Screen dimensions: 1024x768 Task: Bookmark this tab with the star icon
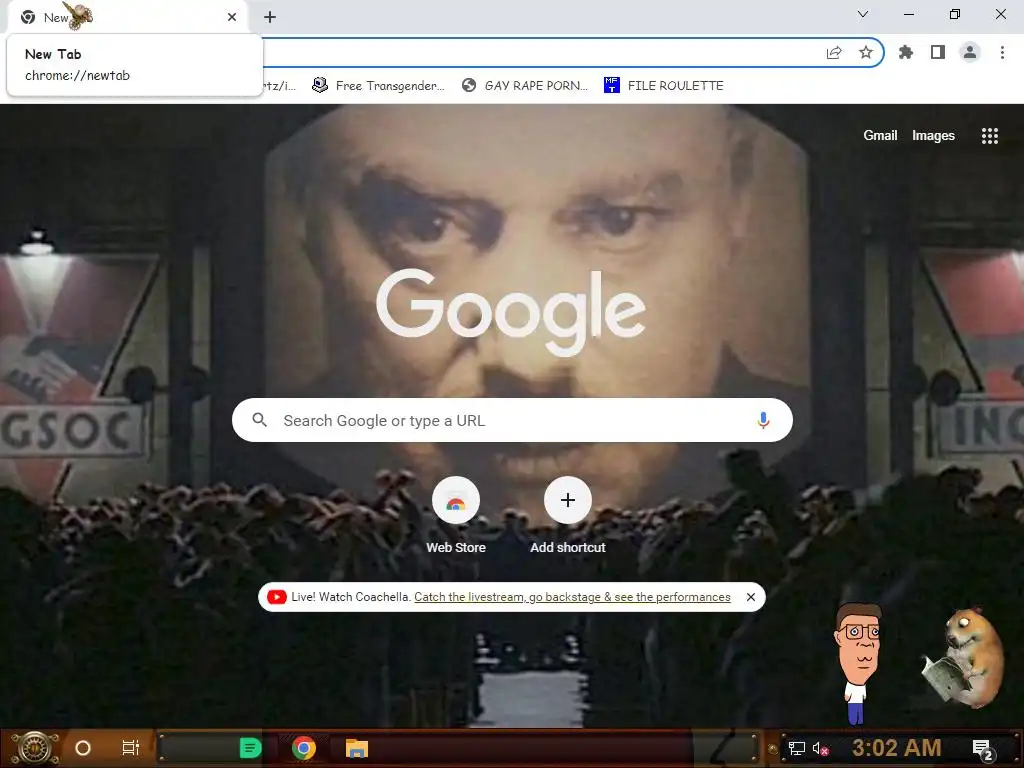click(866, 52)
